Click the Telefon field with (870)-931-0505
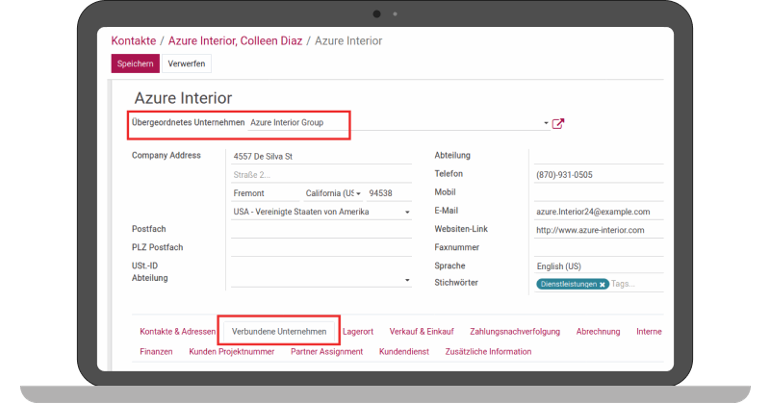Screen dimensions: 770x404 click(x=598, y=174)
